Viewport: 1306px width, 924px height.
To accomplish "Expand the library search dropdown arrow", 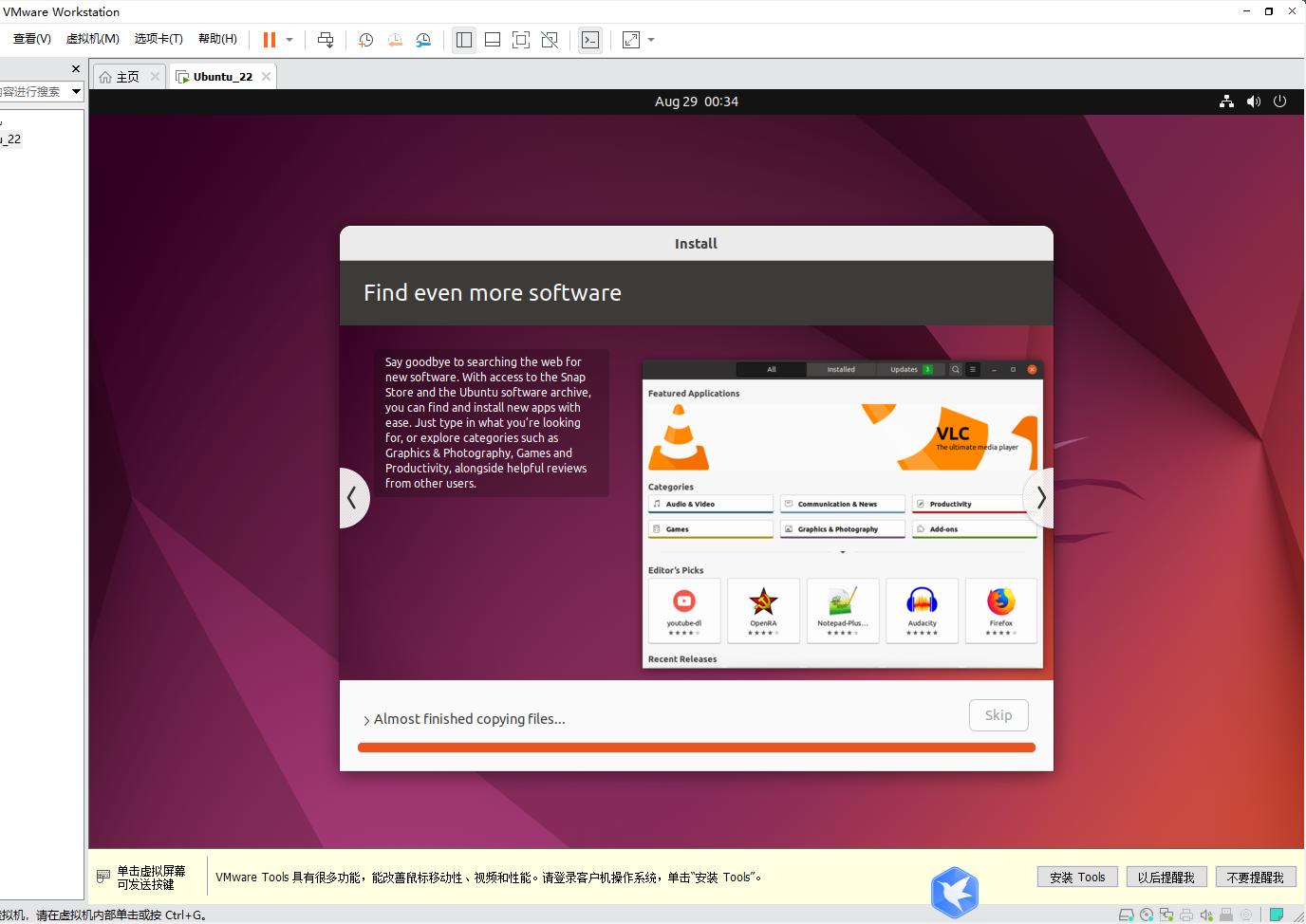I will [77, 91].
